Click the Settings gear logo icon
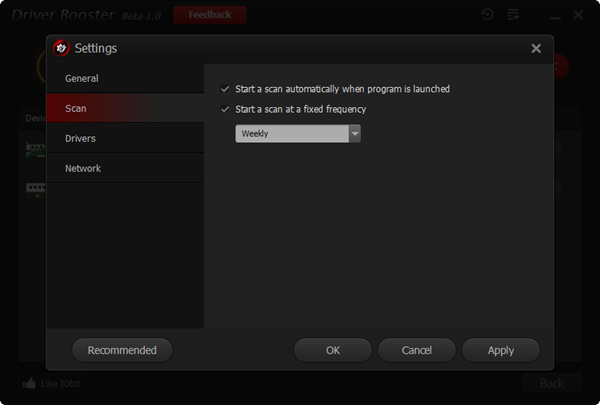Viewport: 600px width, 405px height. 61,48
